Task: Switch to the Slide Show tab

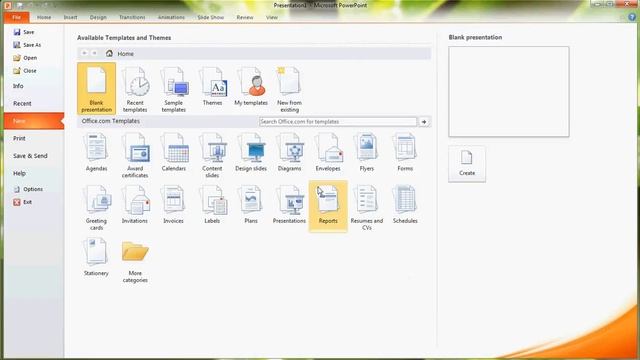Action: [x=211, y=17]
